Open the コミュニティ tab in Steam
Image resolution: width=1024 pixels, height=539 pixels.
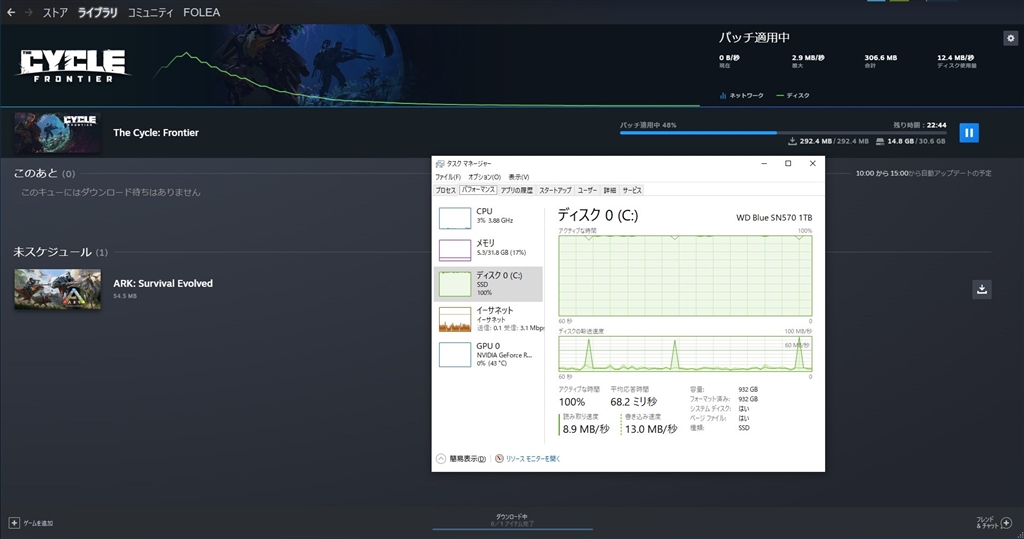150,12
